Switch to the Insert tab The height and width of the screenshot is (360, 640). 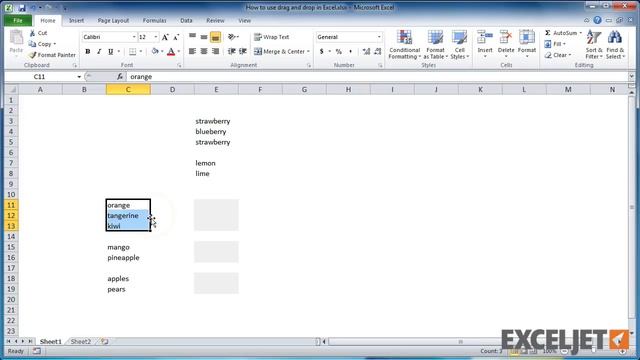[x=76, y=20]
